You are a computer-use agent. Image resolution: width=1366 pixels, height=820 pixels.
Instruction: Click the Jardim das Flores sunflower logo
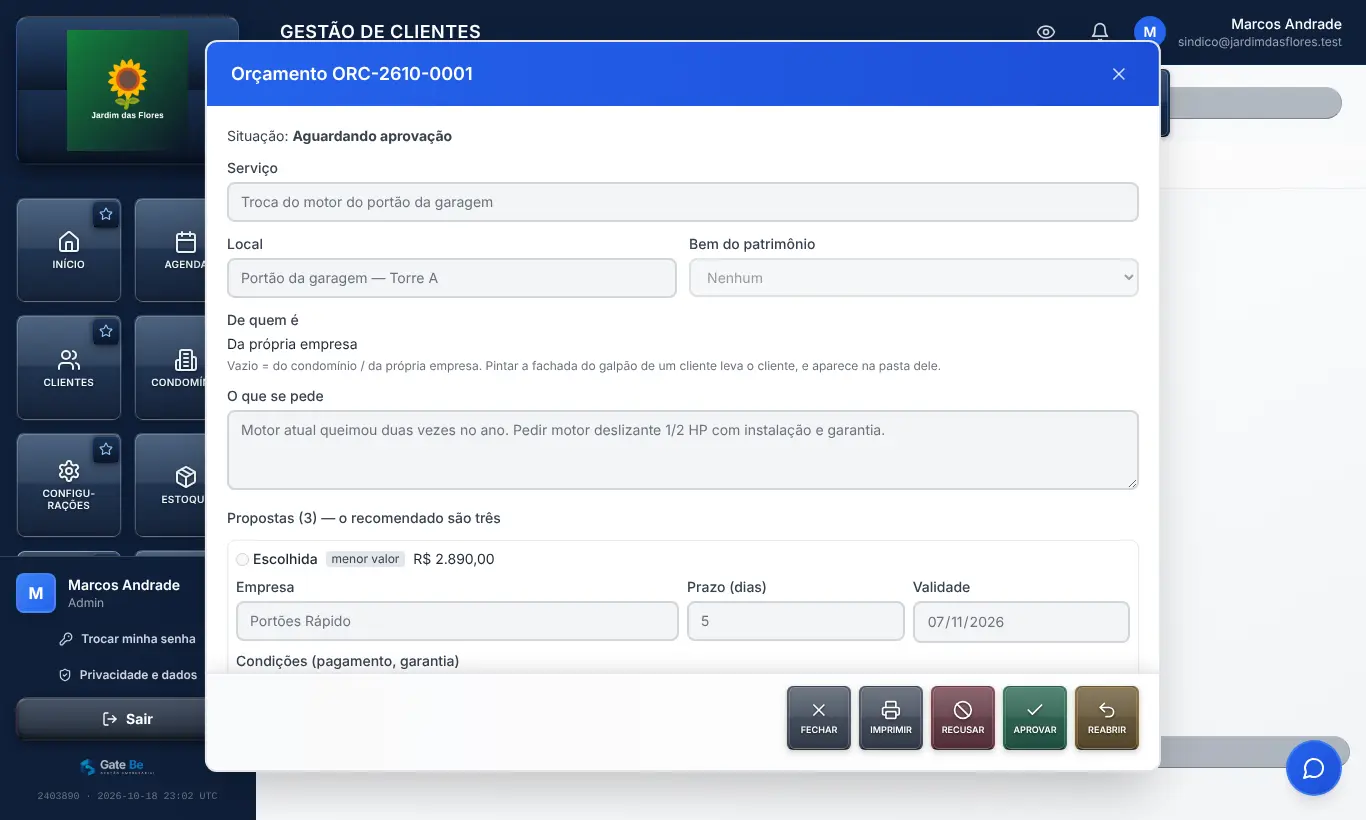tap(127, 90)
